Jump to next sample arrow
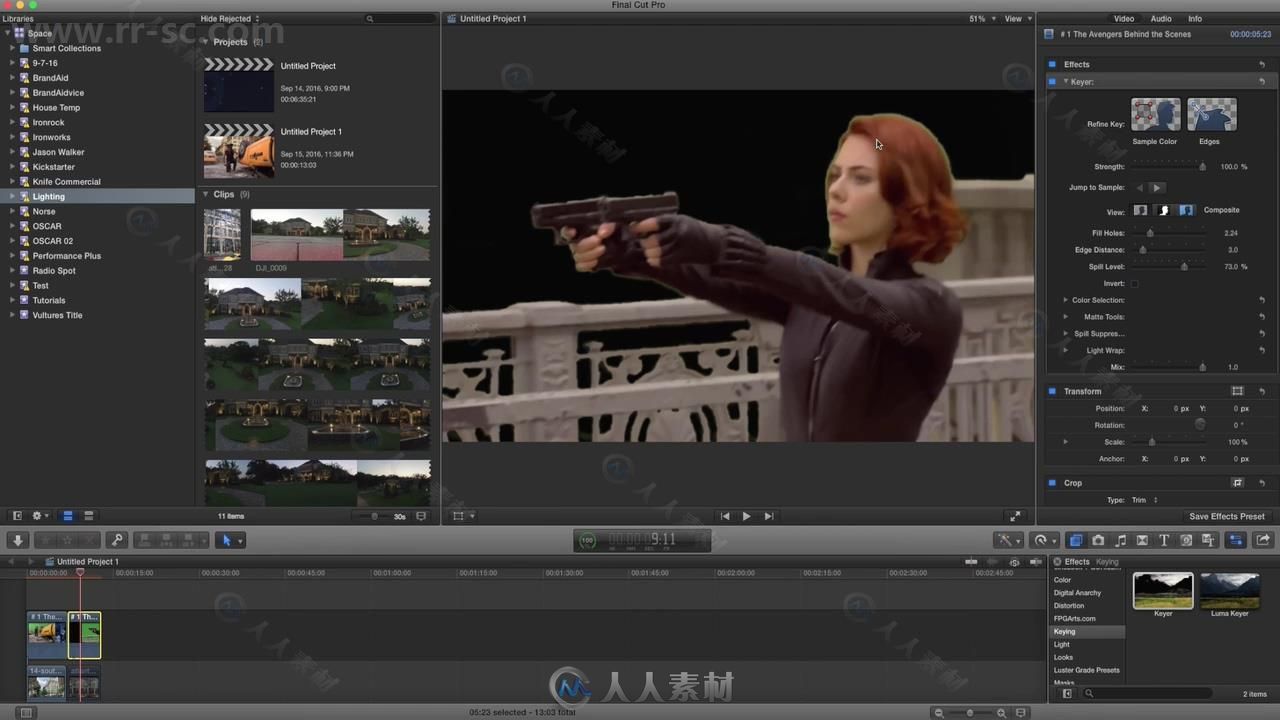Image resolution: width=1280 pixels, height=720 pixels. coord(1157,188)
